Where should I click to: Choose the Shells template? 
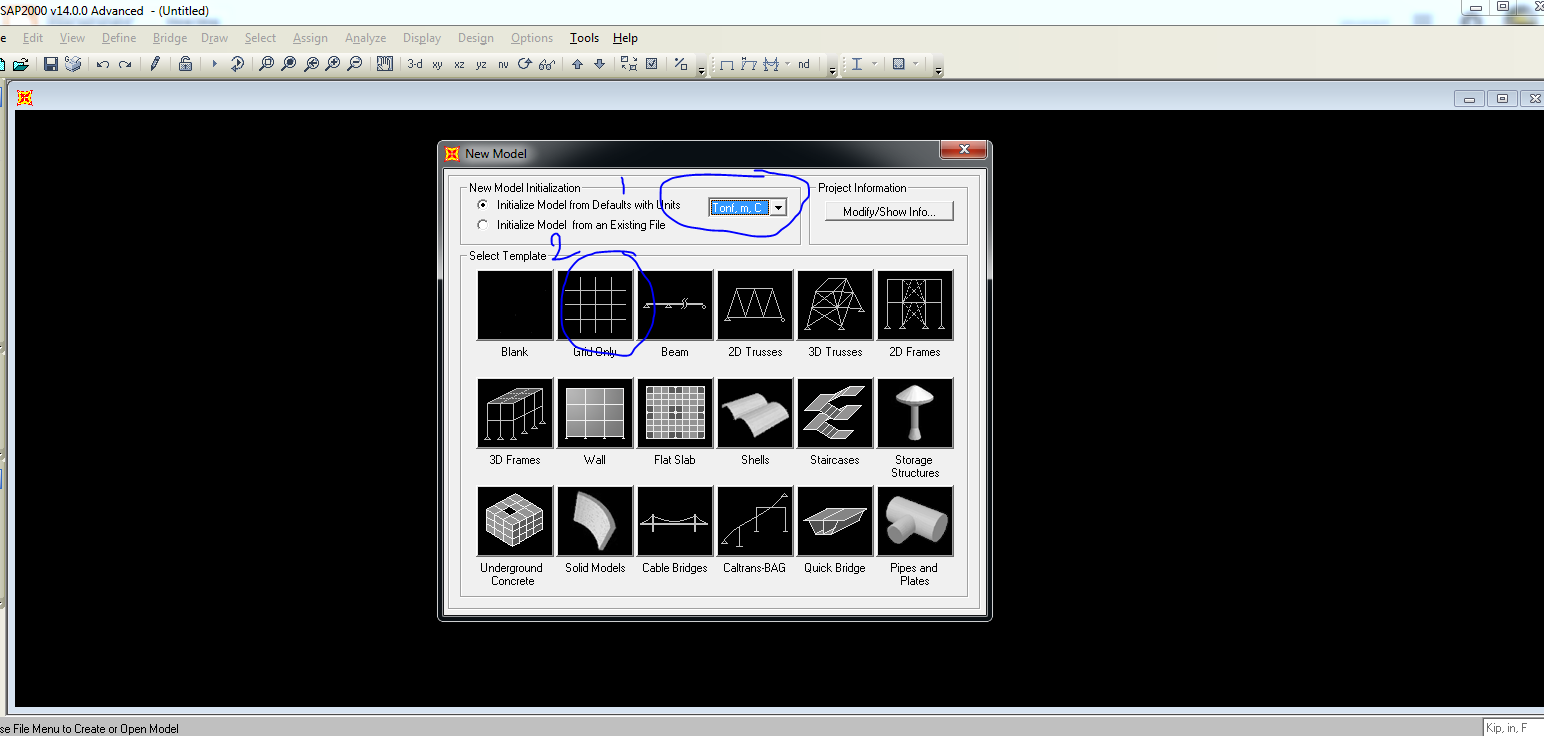pyautogui.click(x=755, y=413)
